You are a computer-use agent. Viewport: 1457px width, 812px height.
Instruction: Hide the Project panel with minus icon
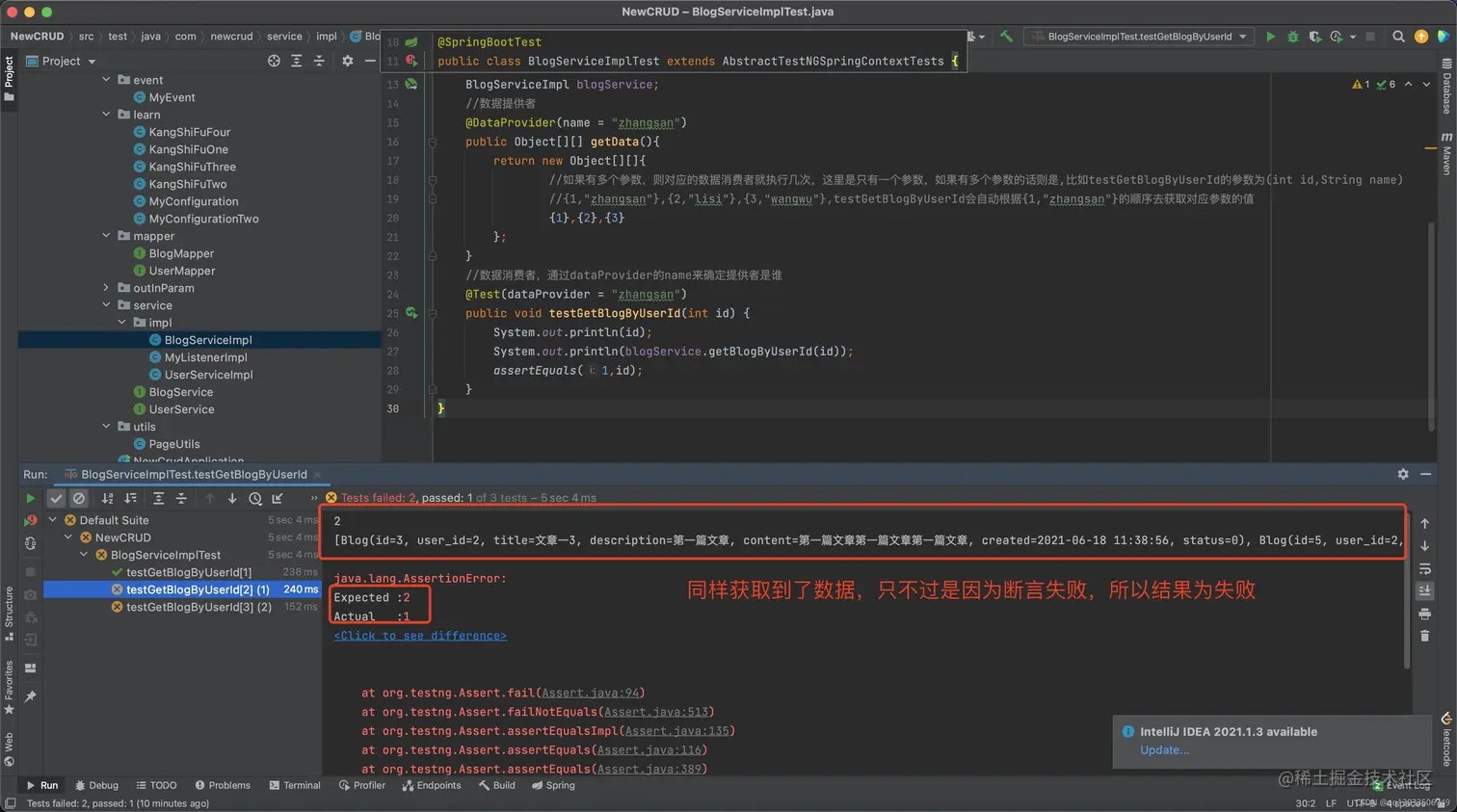pyautogui.click(x=370, y=61)
